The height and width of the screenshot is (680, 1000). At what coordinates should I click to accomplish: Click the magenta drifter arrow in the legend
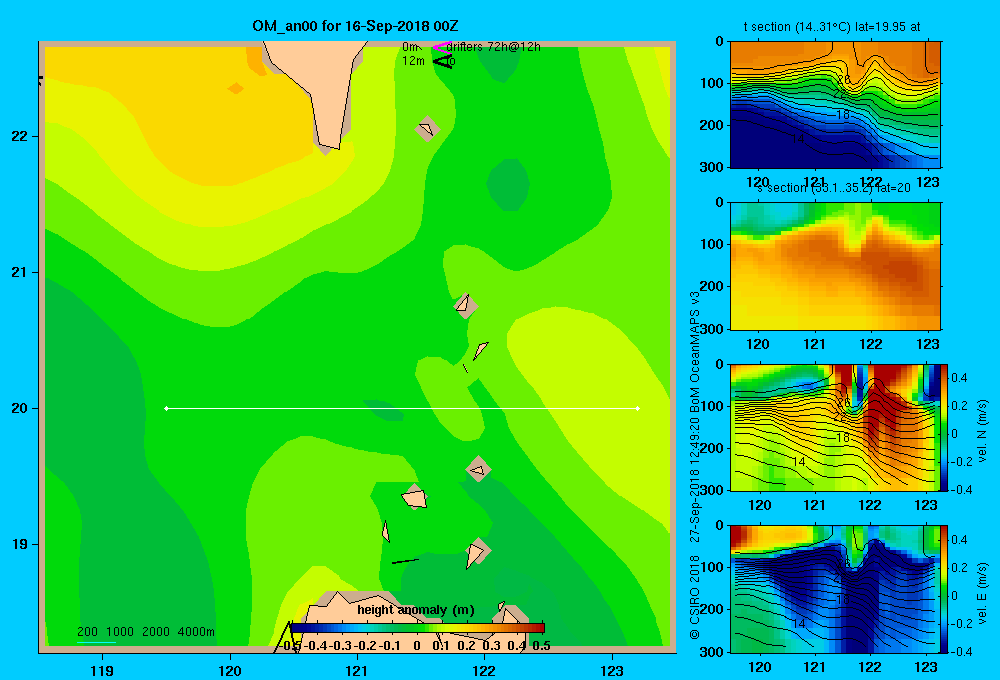[441, 47]
